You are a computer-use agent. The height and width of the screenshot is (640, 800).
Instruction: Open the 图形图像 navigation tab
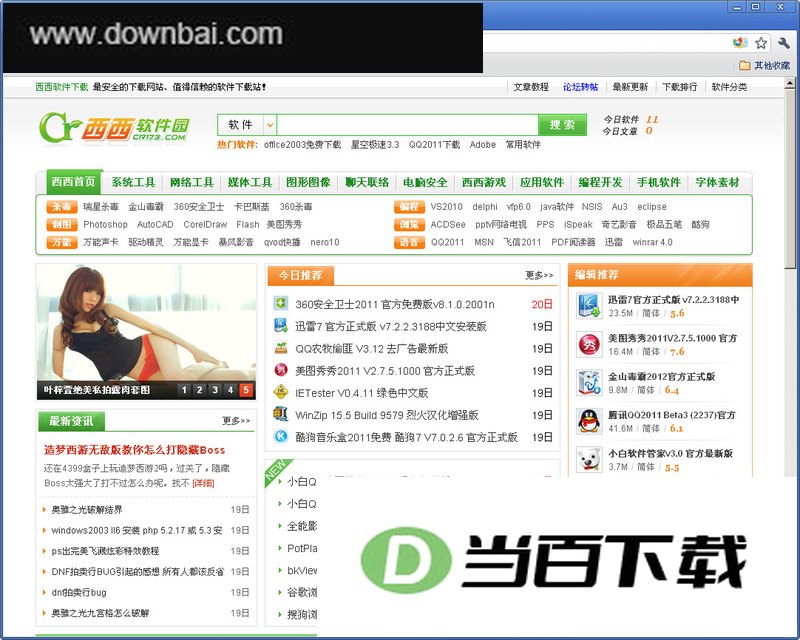[308, 182]
